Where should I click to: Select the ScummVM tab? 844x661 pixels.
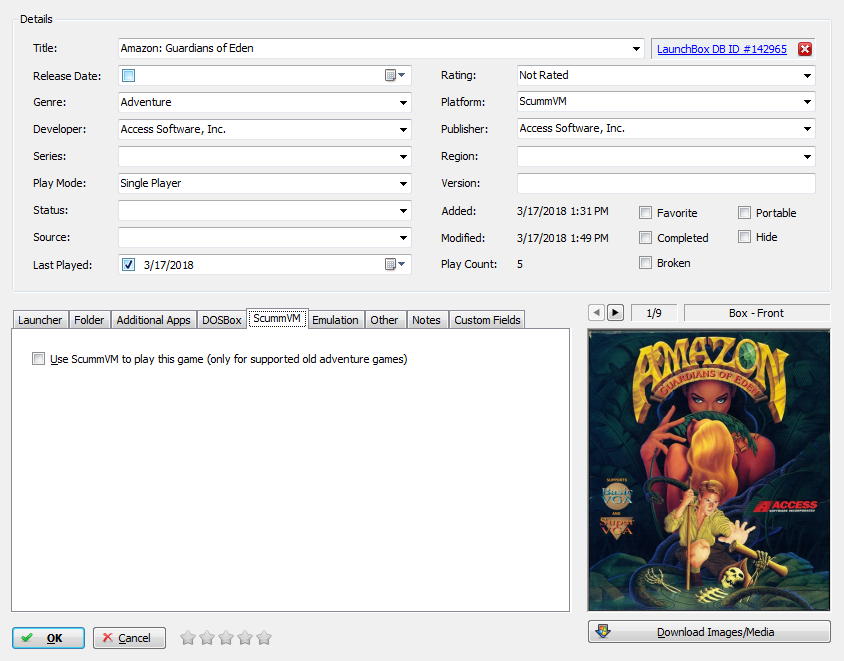(x=277, y=318)
